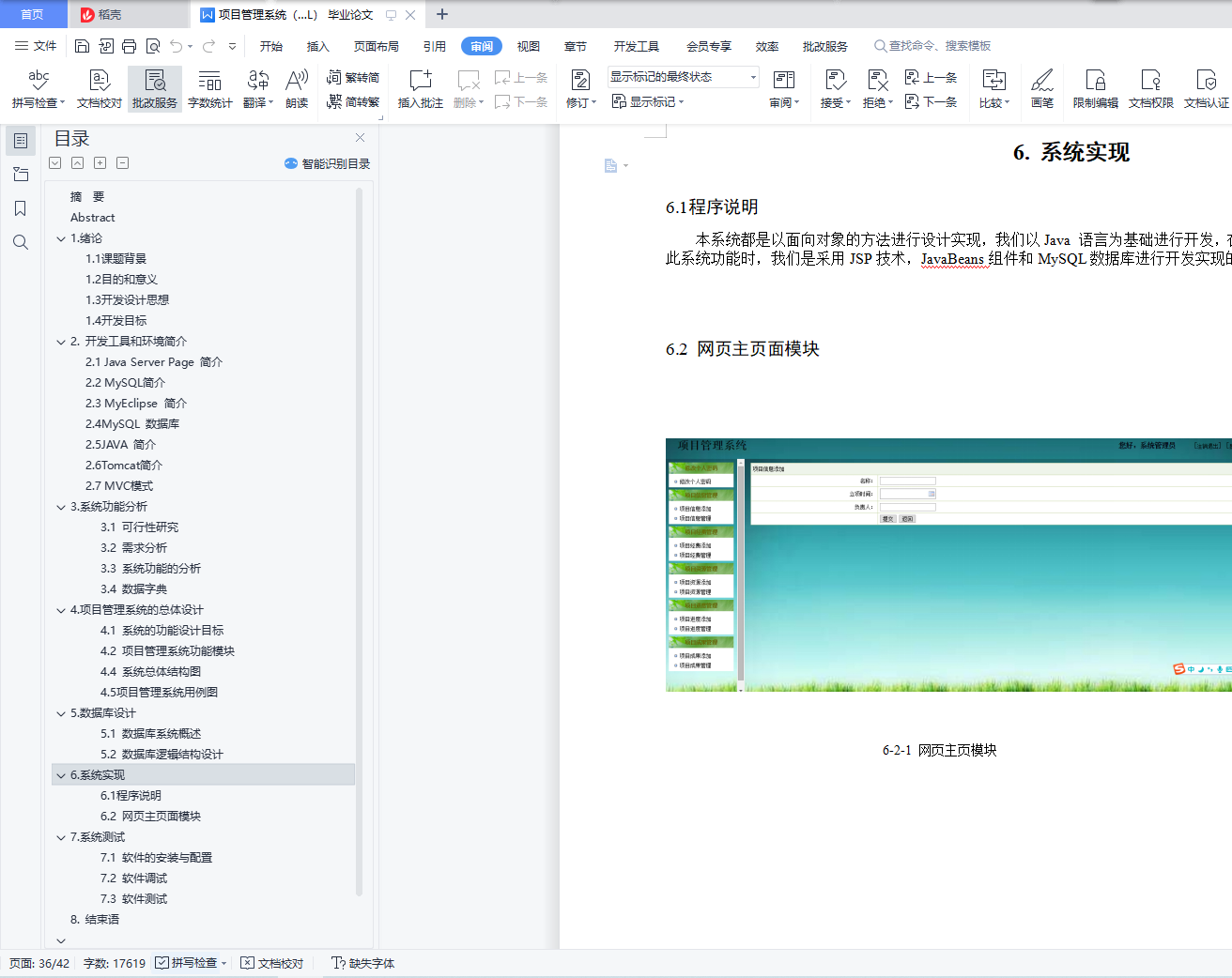Collapse 4.项目管理系统的总体设计 section
1232x978 pixels.
point(61,610)
